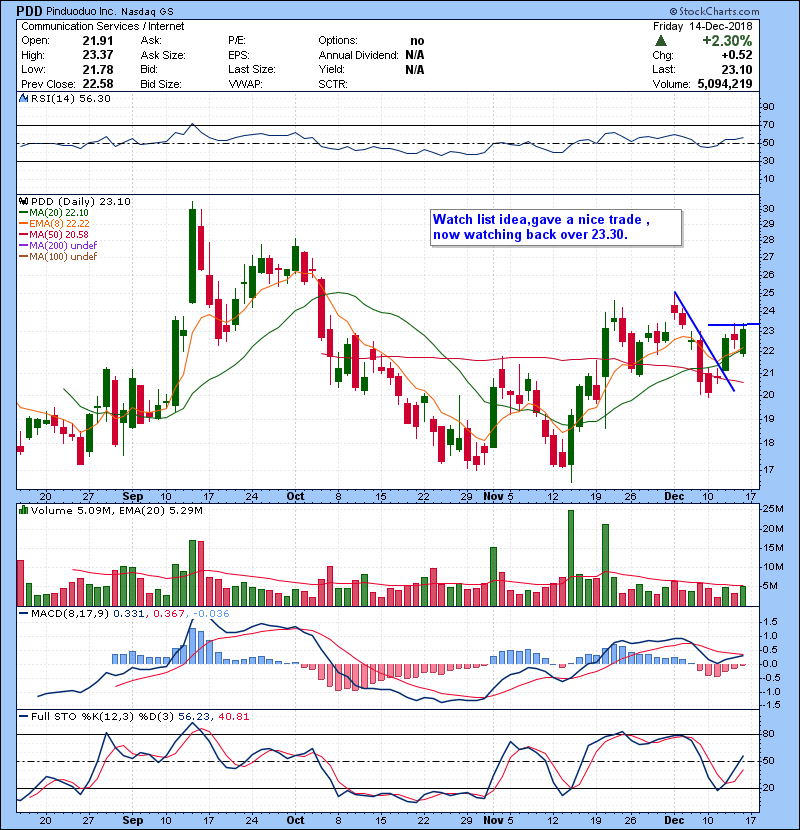
Task: Click the -1.5 label on the MACD axis
Action: coord(770,705)
